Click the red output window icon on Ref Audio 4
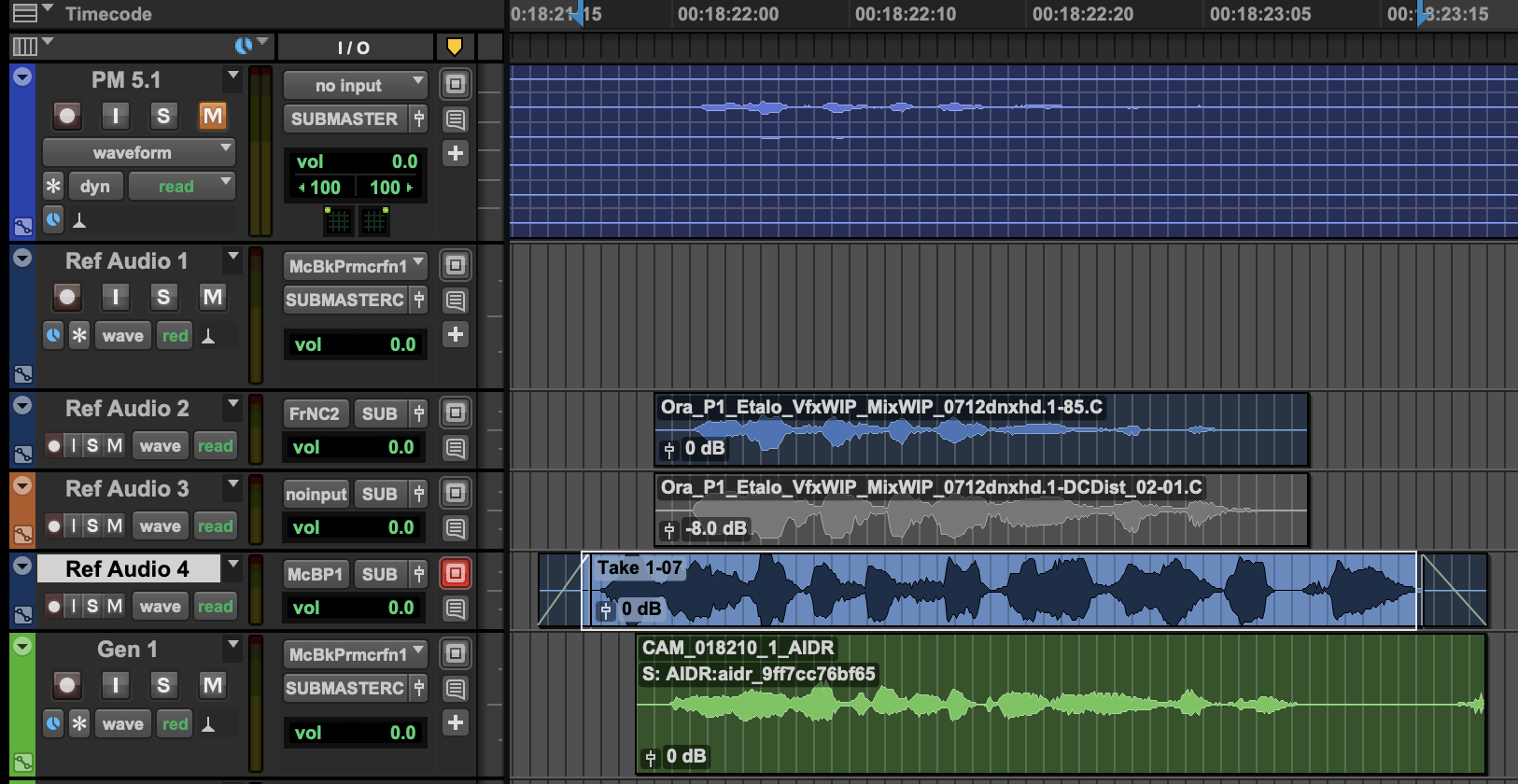The width and height of the screenshot is (1518, 784). (455, 573)
